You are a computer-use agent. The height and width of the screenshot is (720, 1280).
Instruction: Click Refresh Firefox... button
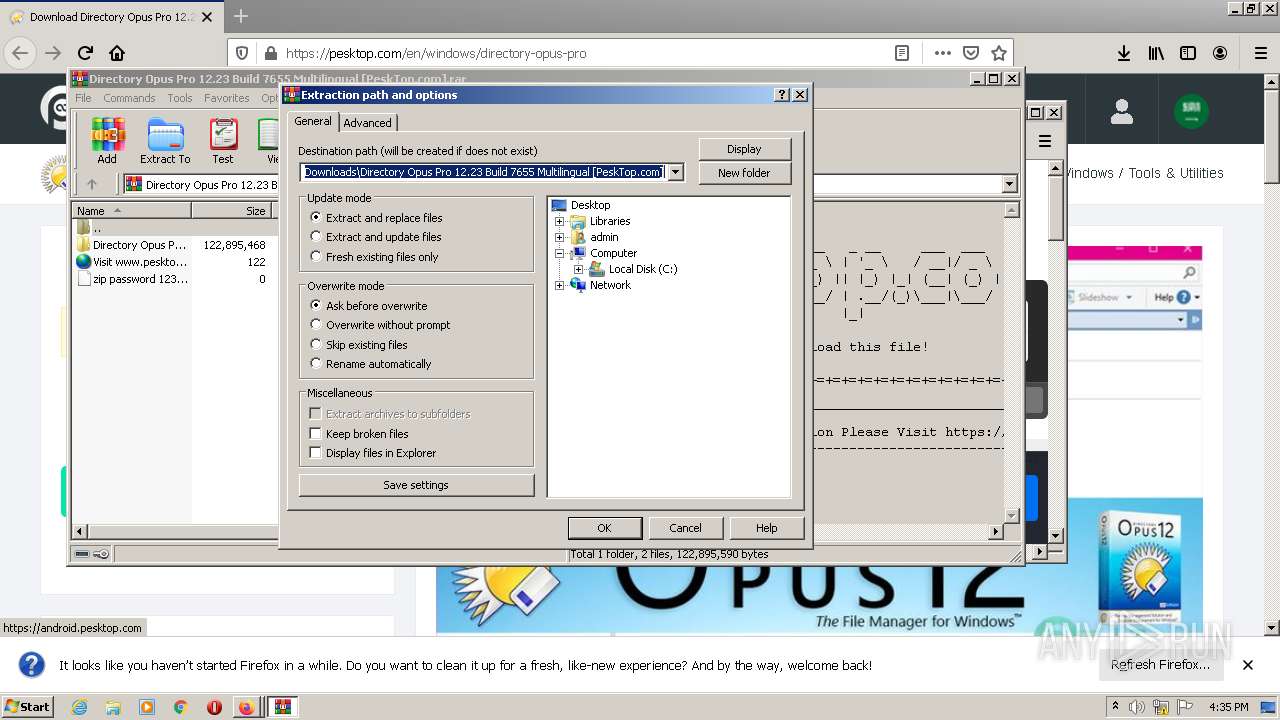click(1160, 665)
